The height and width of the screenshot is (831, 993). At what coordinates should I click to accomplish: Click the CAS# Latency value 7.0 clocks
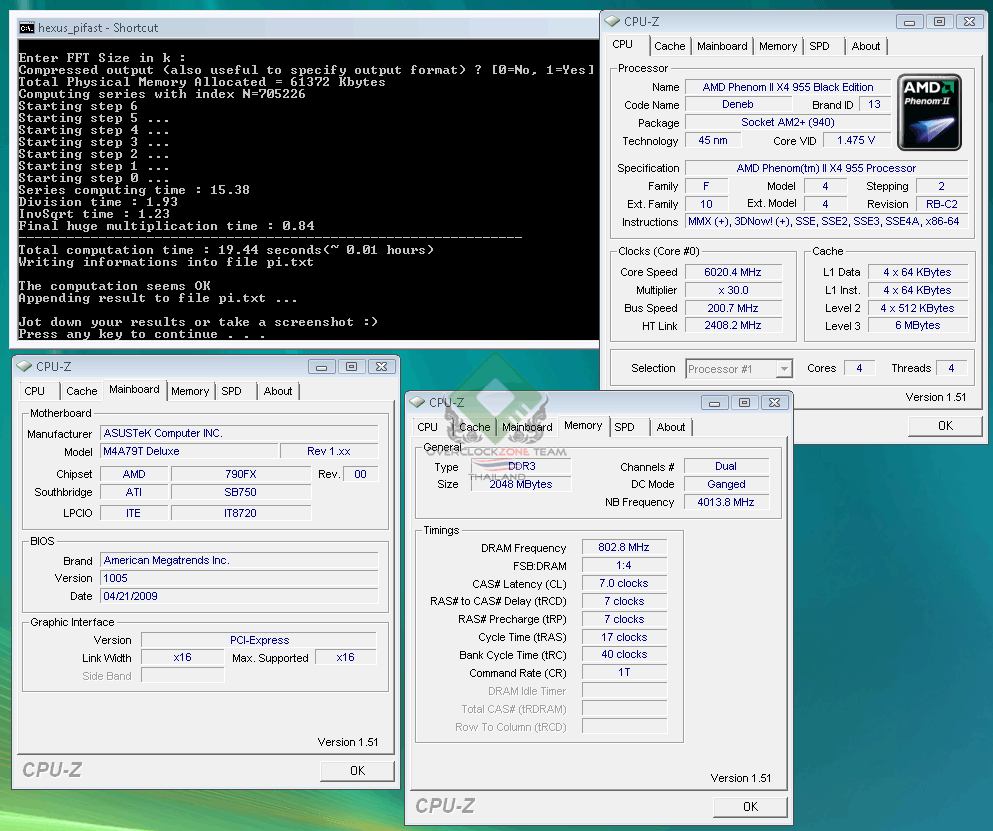tap(624, 583)
